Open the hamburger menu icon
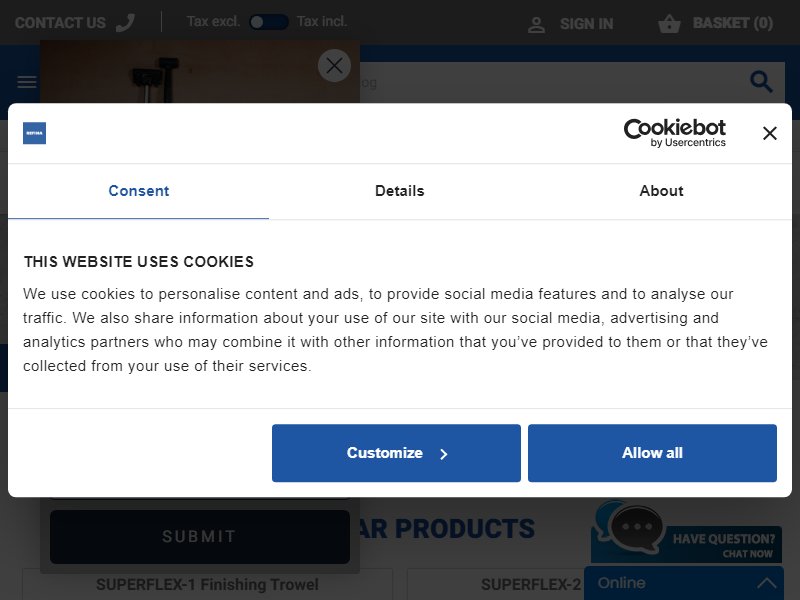The image size is (800, 600). tap(27, 82)
